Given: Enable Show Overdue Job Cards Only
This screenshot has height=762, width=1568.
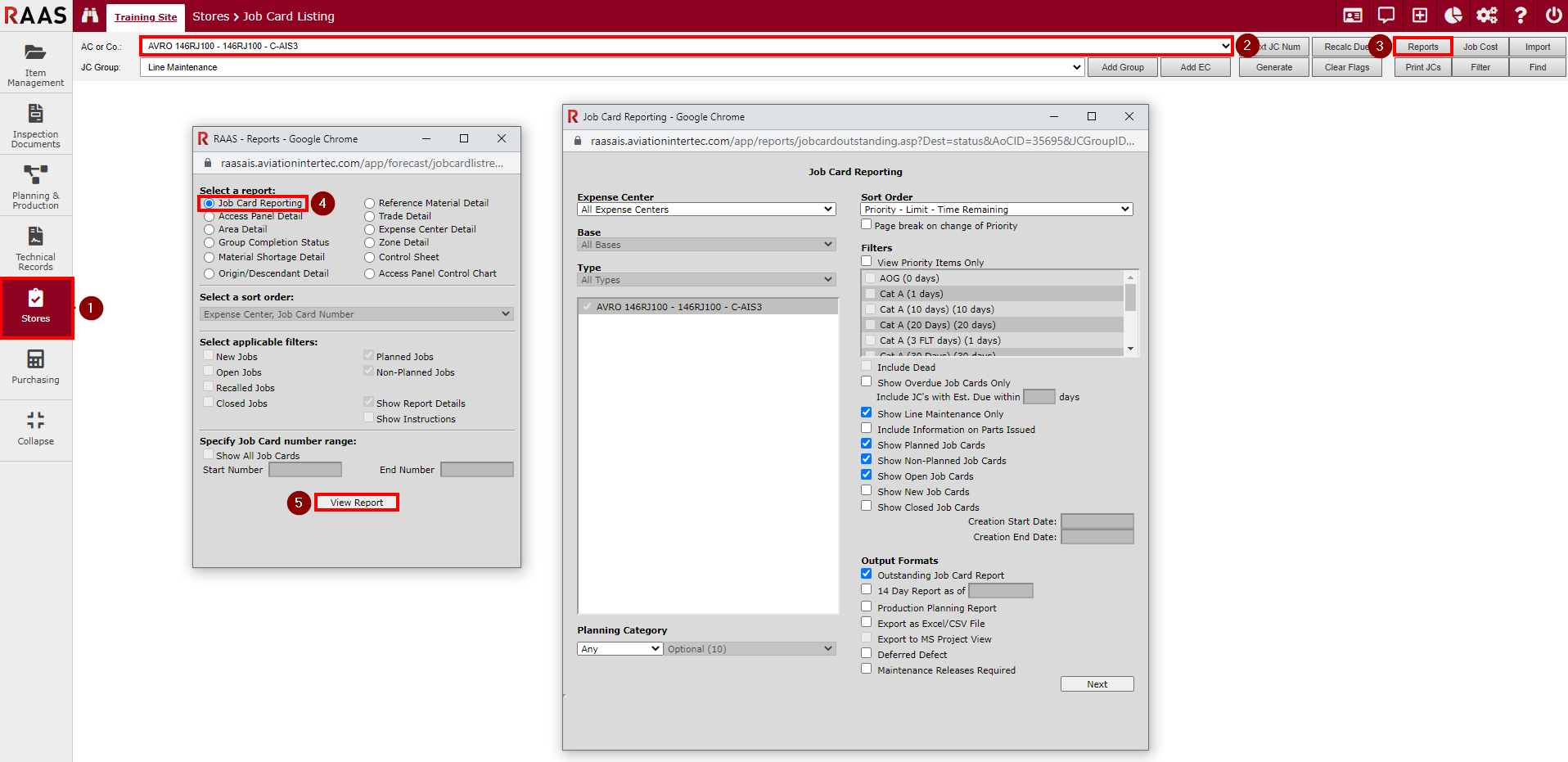Looking at the screenshot, I should tap(867, 382).
